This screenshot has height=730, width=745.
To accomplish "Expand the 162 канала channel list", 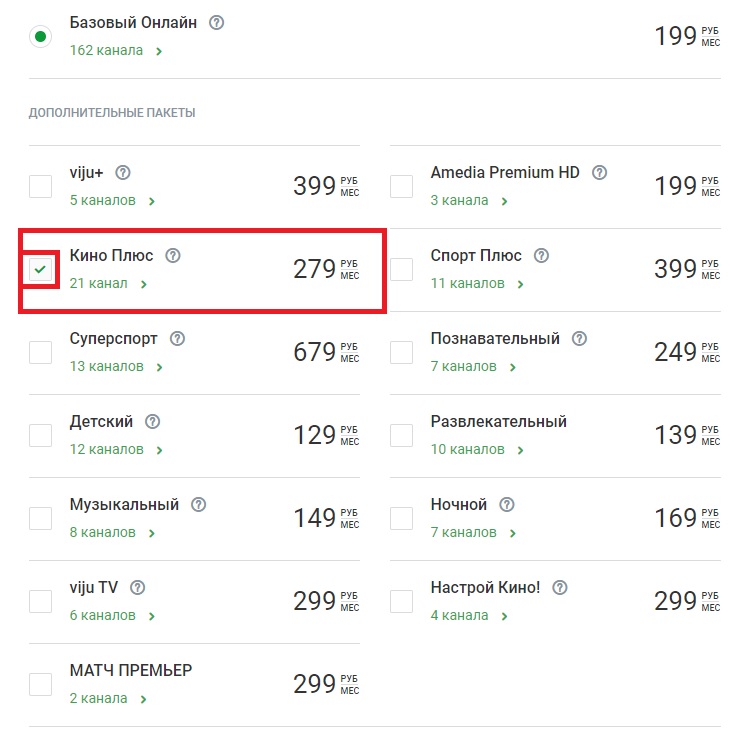I will 116,50.
